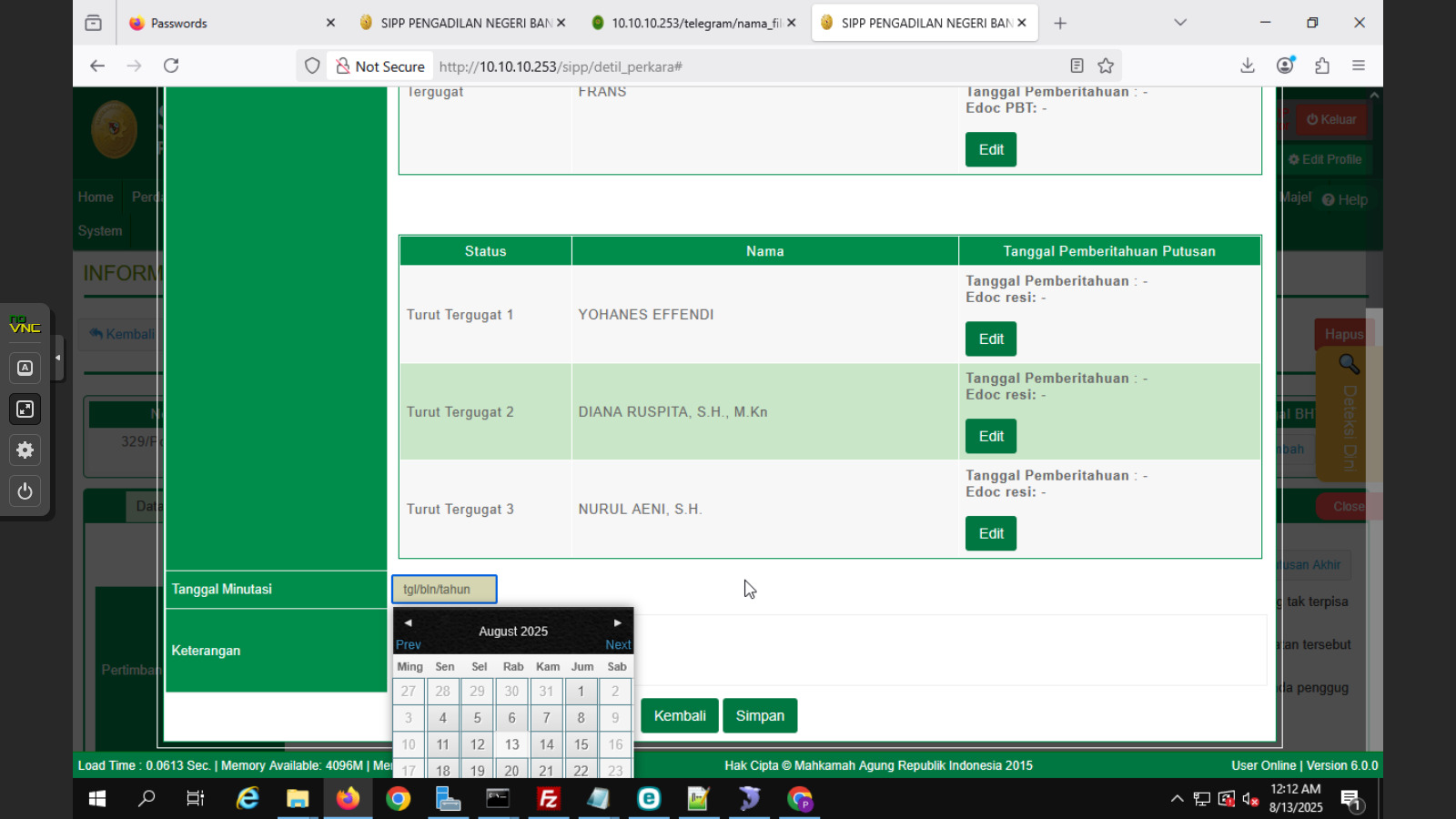Open Firefox application hamburger menu
1456x819 pixels.
tap(1359, 66)
